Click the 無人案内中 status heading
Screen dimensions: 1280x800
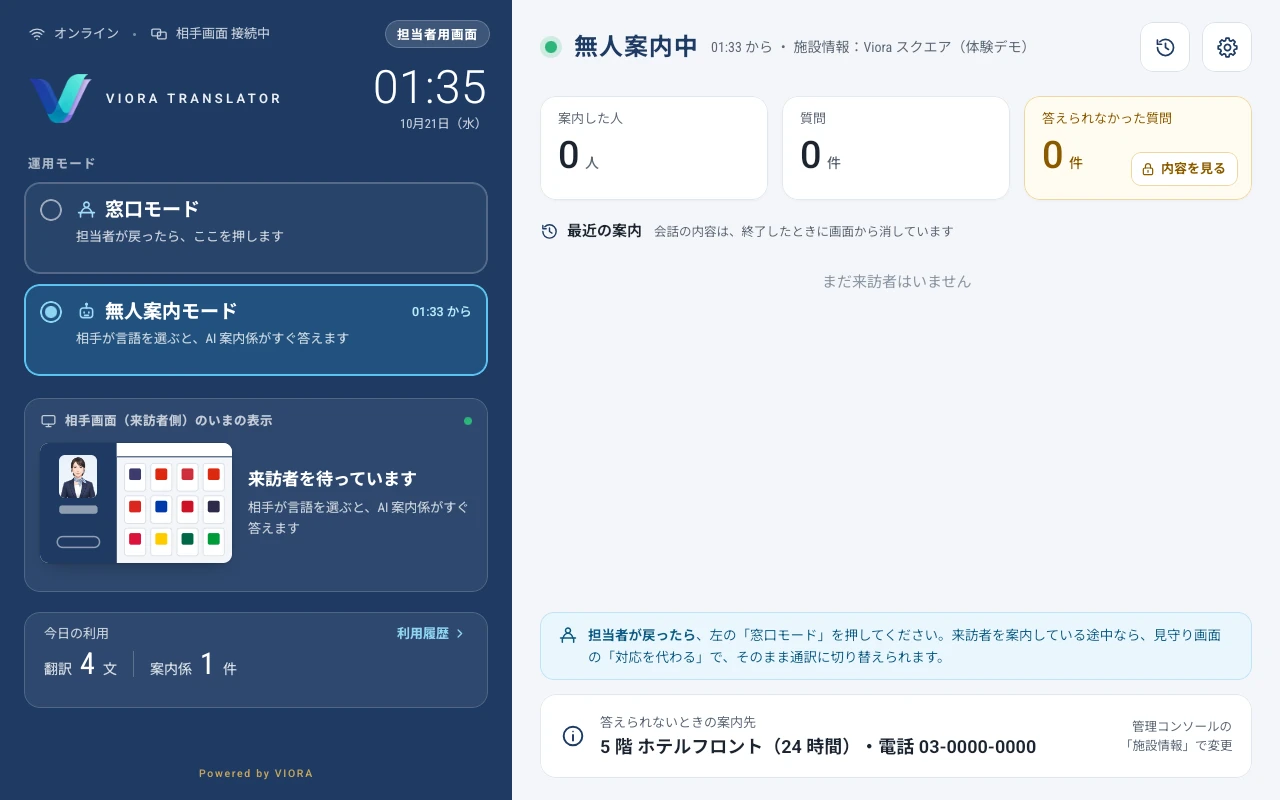point(636,47)
